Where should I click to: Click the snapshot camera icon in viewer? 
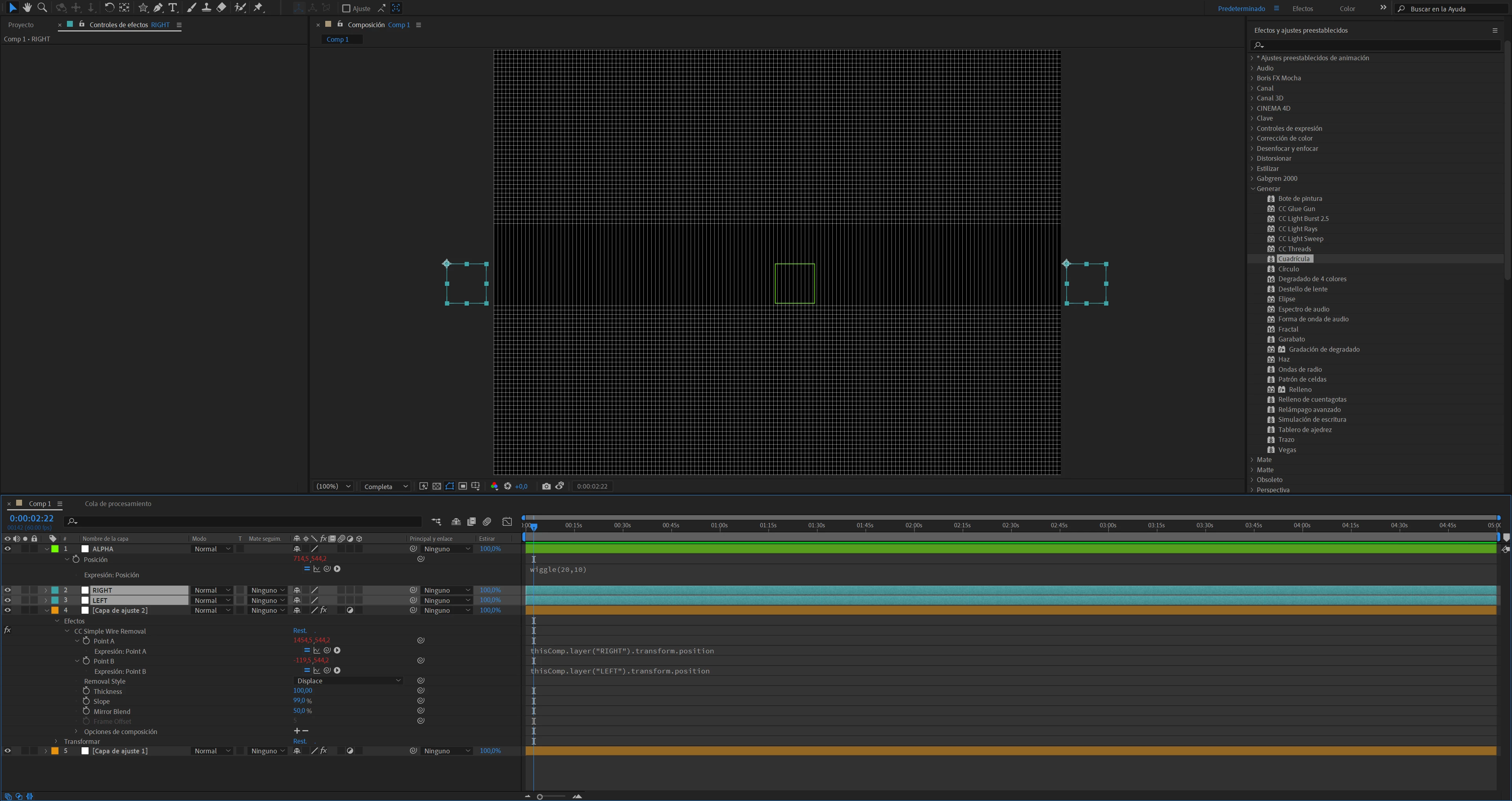(547, 486)
